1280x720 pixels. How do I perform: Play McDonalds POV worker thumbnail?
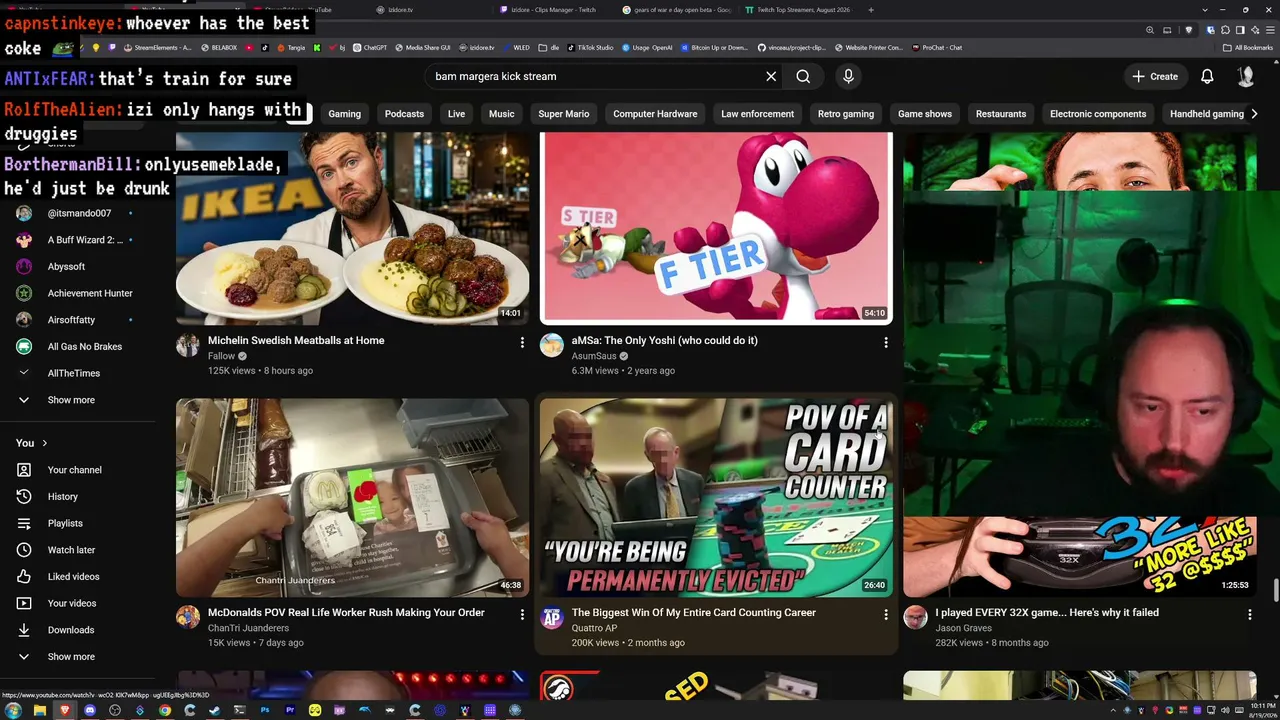(352, 498)
